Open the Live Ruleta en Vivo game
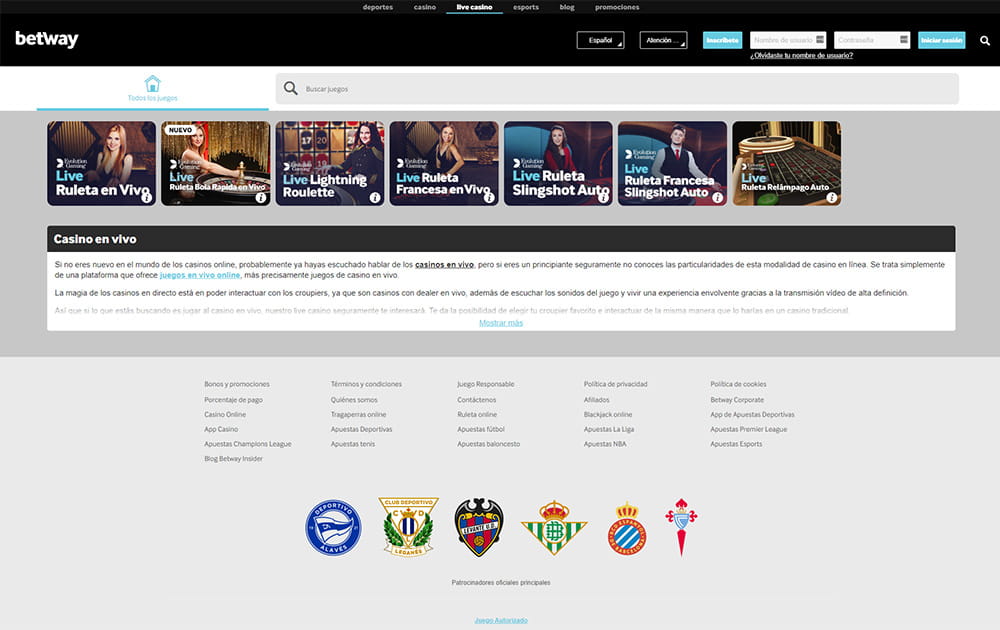Viewport: 1000px width, 630px height. (x=101, y=163)
